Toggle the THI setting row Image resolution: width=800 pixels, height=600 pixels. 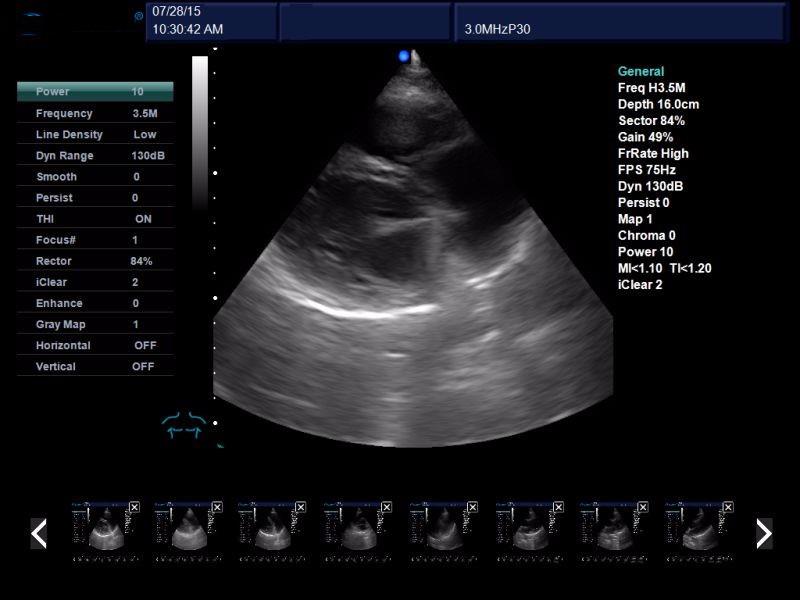95,219
